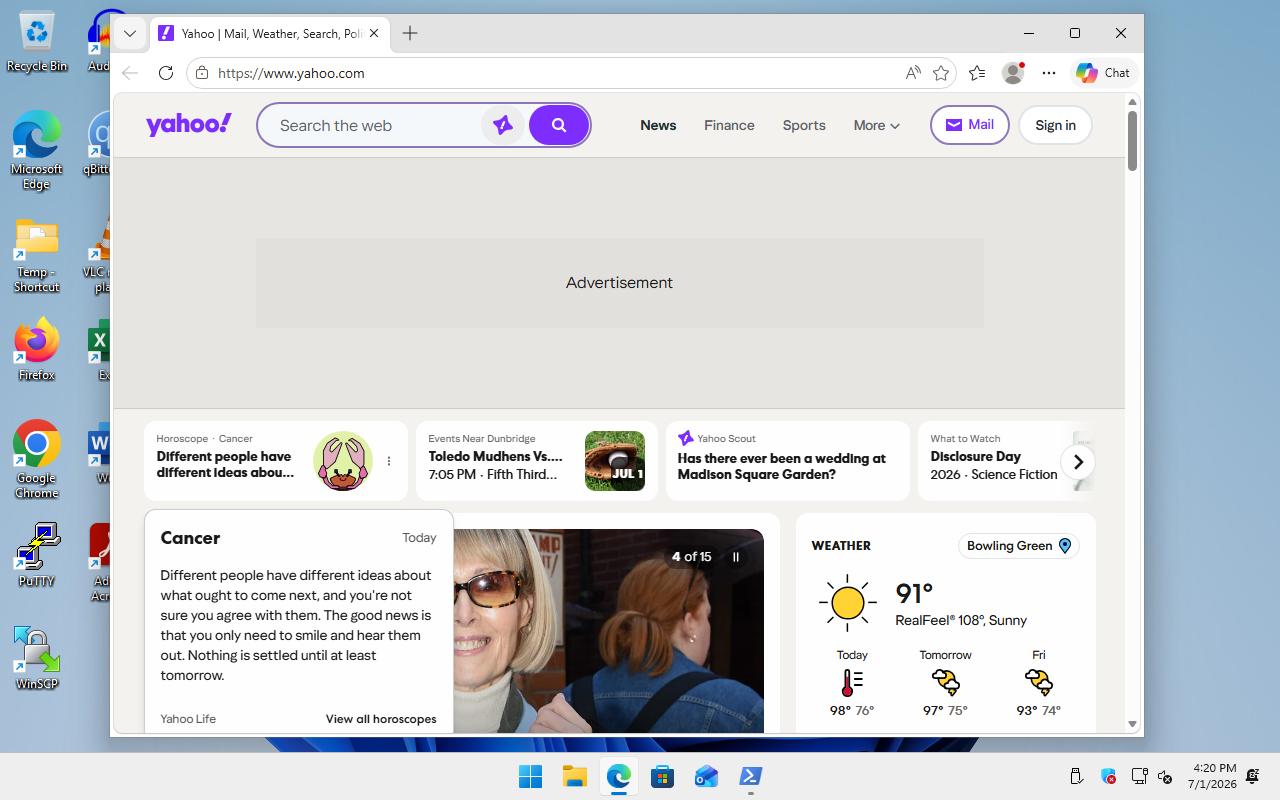The height and width of the screenshot is (800, 1280).
Task: Refresh the Yahoo page
Action: point(166,73)
